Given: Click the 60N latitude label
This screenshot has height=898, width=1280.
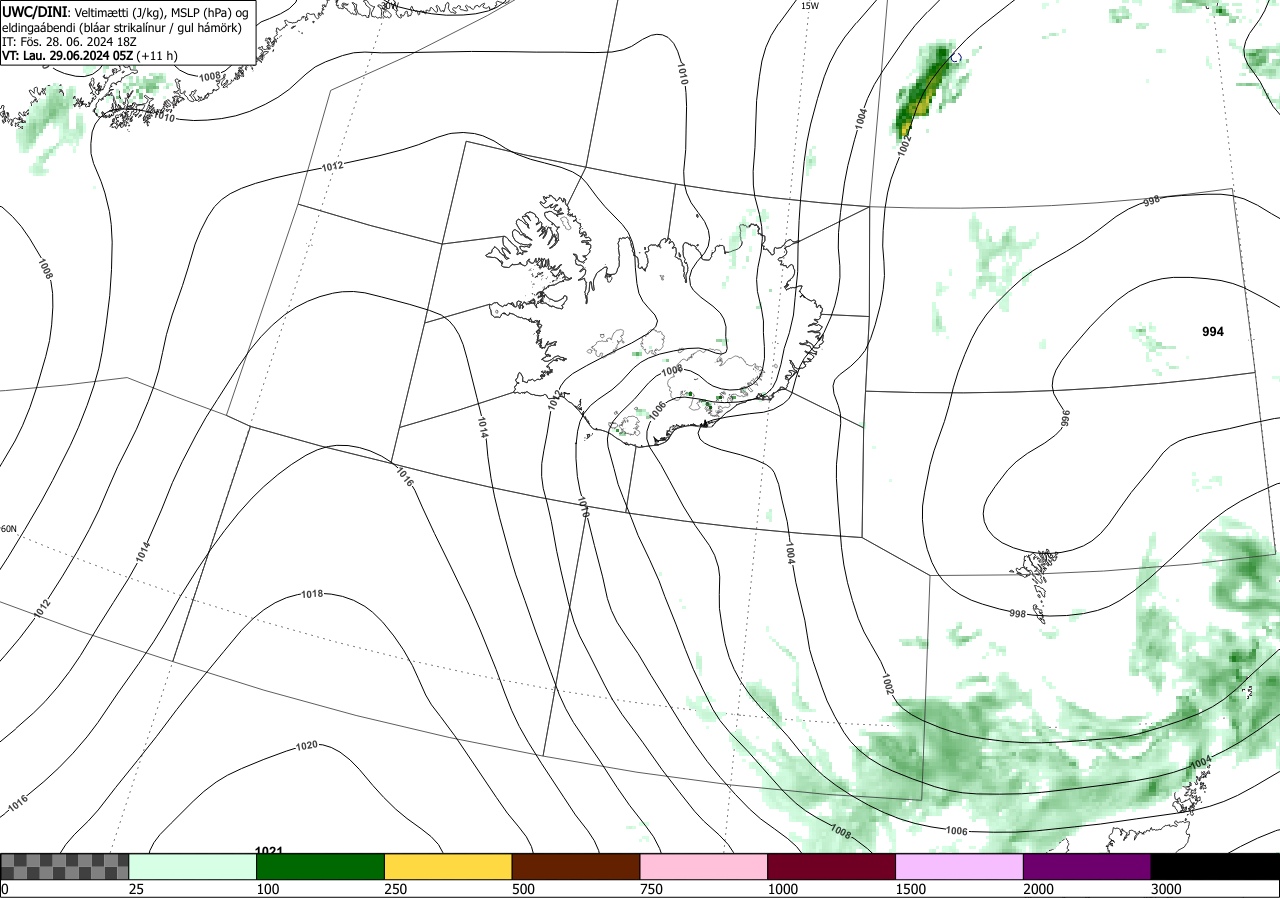Looking at the screenshot, I should [x=9, y=529].
